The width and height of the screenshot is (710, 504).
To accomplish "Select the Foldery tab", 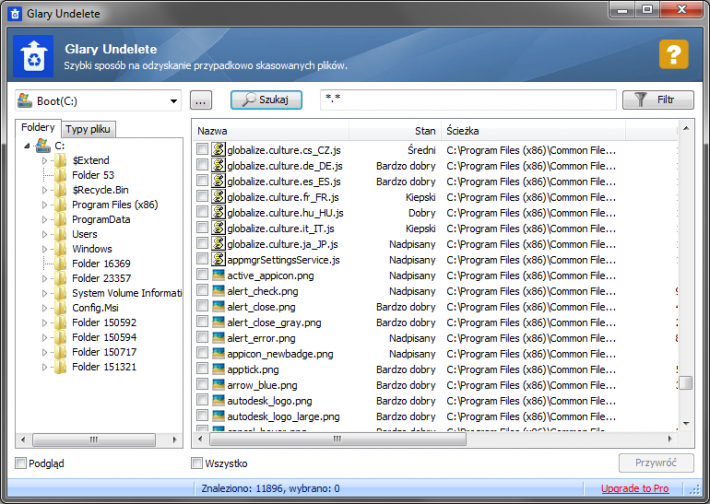I will point(38,128).
